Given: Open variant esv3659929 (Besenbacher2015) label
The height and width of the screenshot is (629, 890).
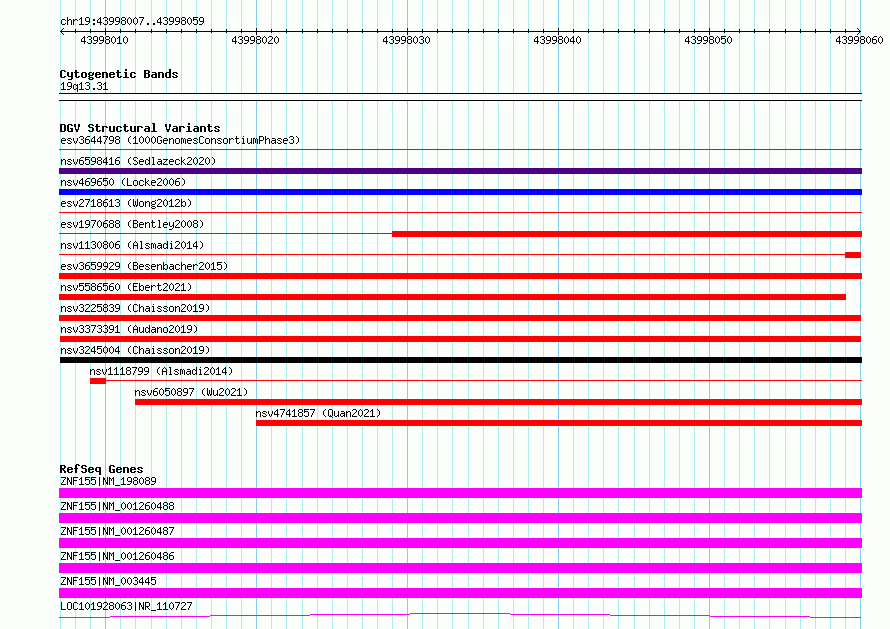Looking at the screenshot, I should tap(144, 266).
